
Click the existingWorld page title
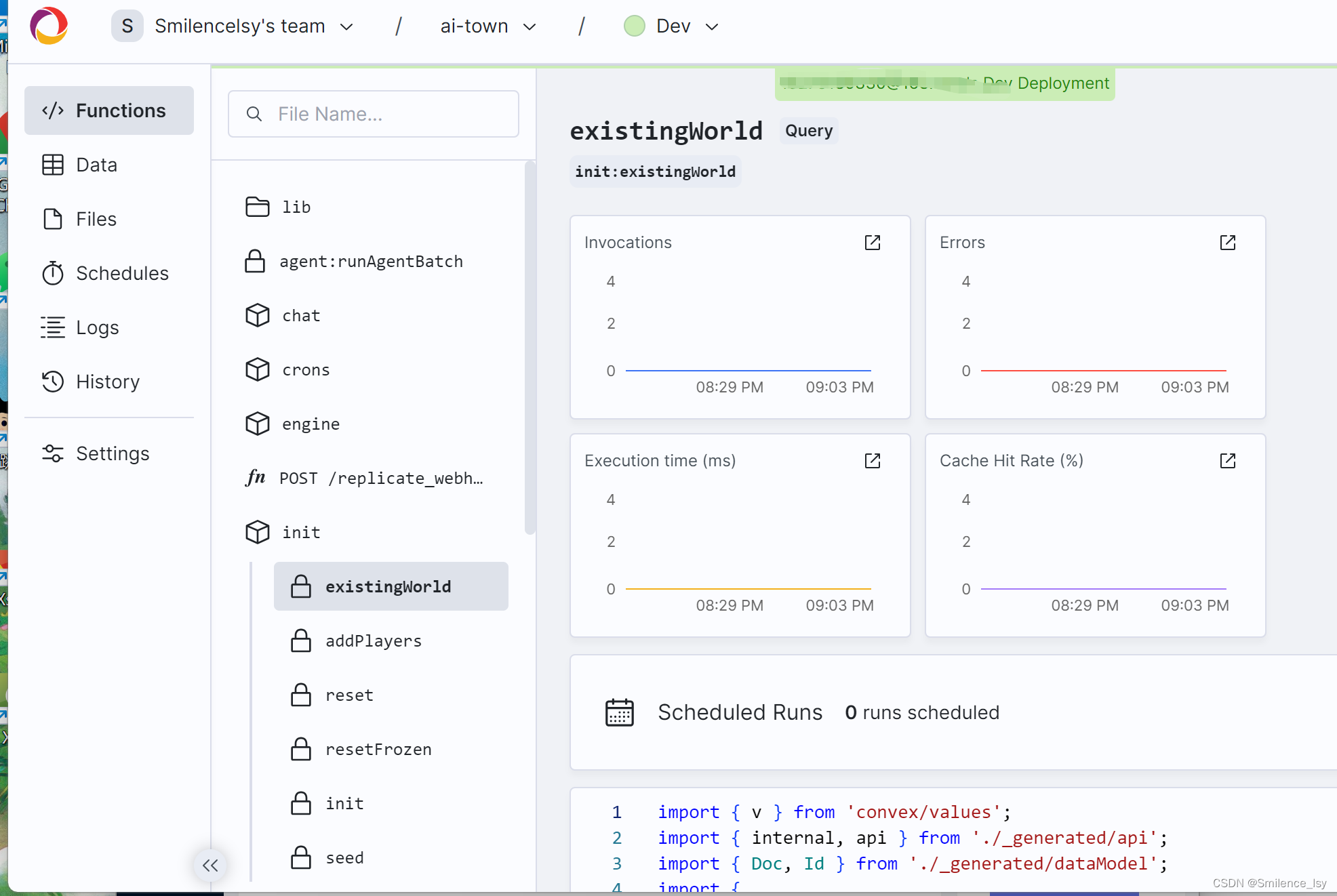[666, 130]
